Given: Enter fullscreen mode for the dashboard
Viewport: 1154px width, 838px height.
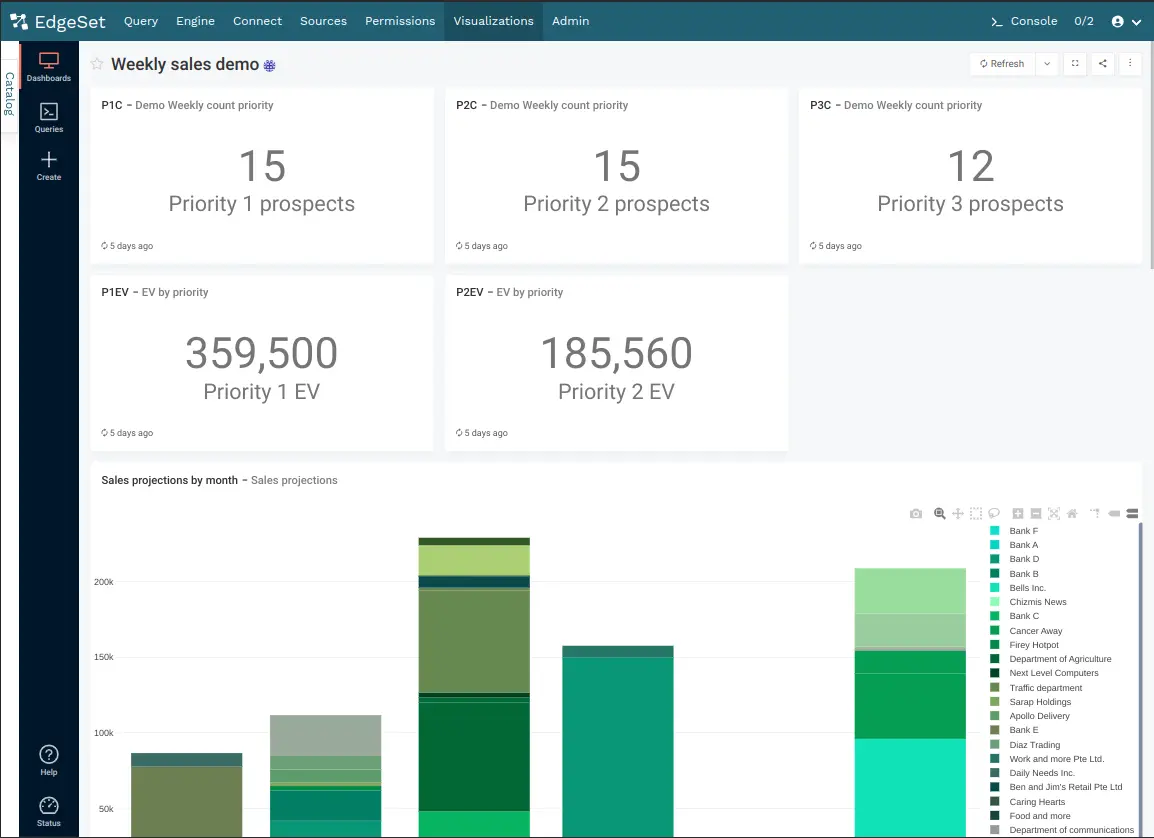Looking at the screenshot, I should tap(1075, 63).
